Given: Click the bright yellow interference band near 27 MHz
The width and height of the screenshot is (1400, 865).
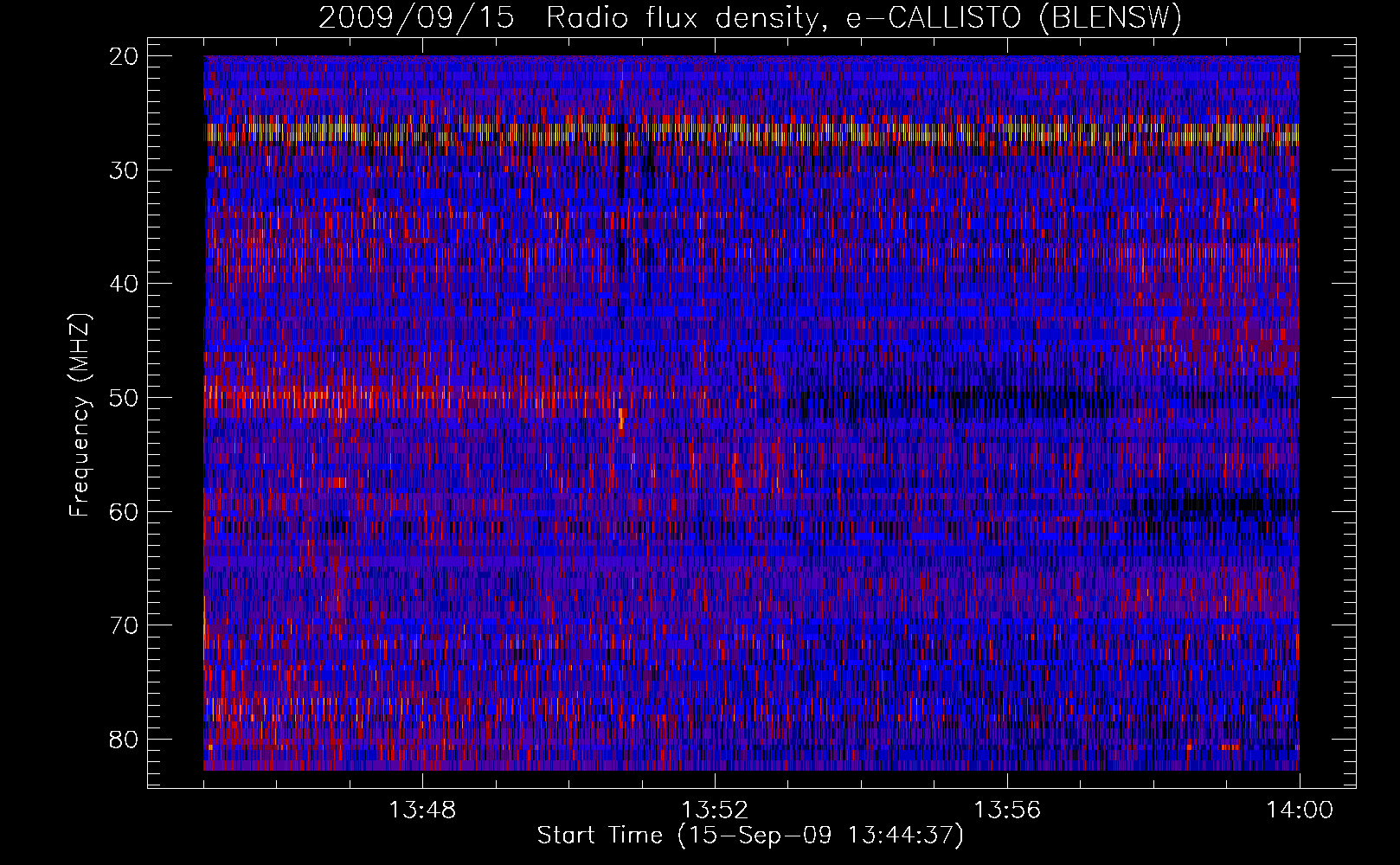Looking at the screenshot, I should coord(751,133).
